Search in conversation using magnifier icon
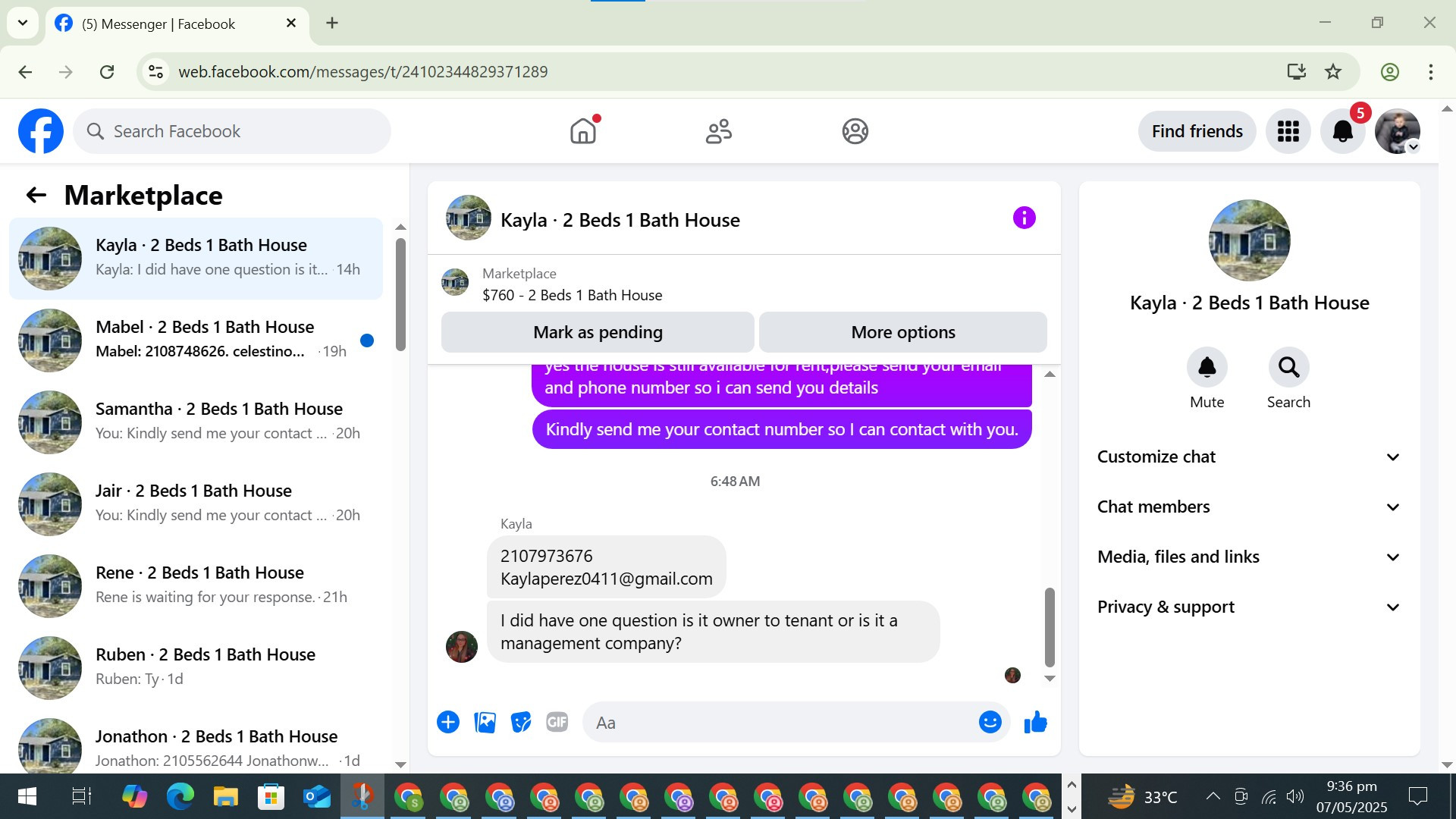The image size is (1456, 819). pyautogui.click(x=1288, y=368)
